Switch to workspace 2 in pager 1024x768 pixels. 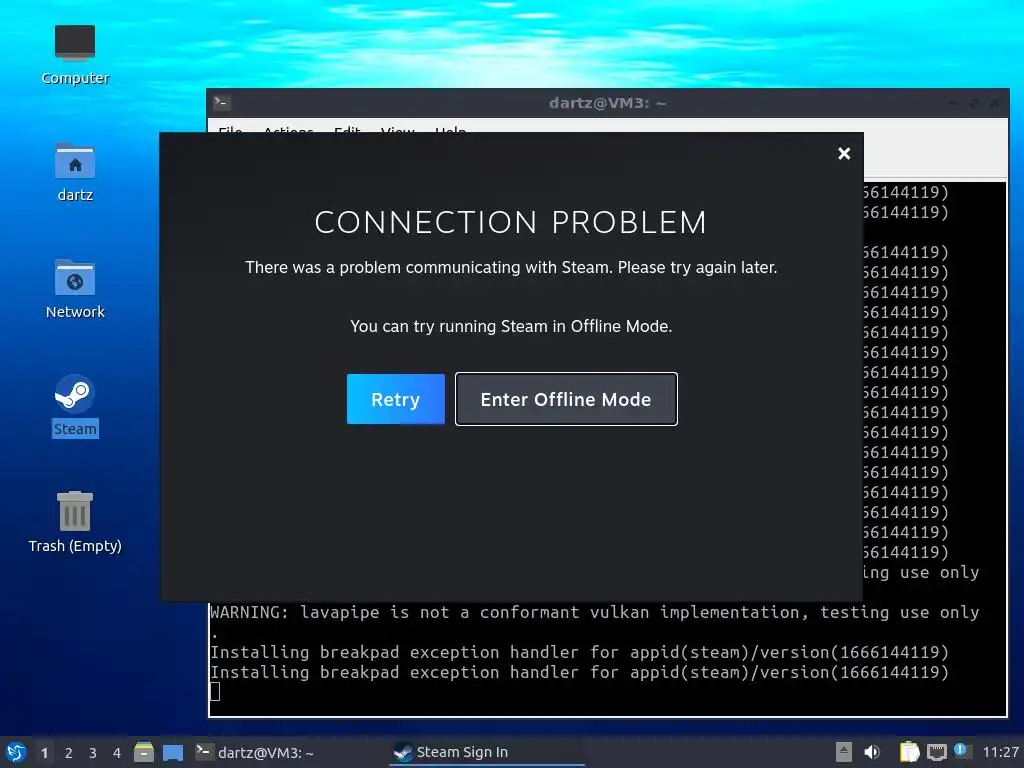pos(69,753)
